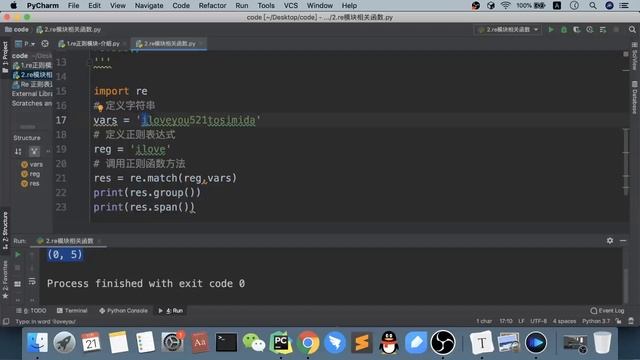This screenshot has height=360, width=640.
Task: Open the Database side panel
Action: click(x=635, y=97)
